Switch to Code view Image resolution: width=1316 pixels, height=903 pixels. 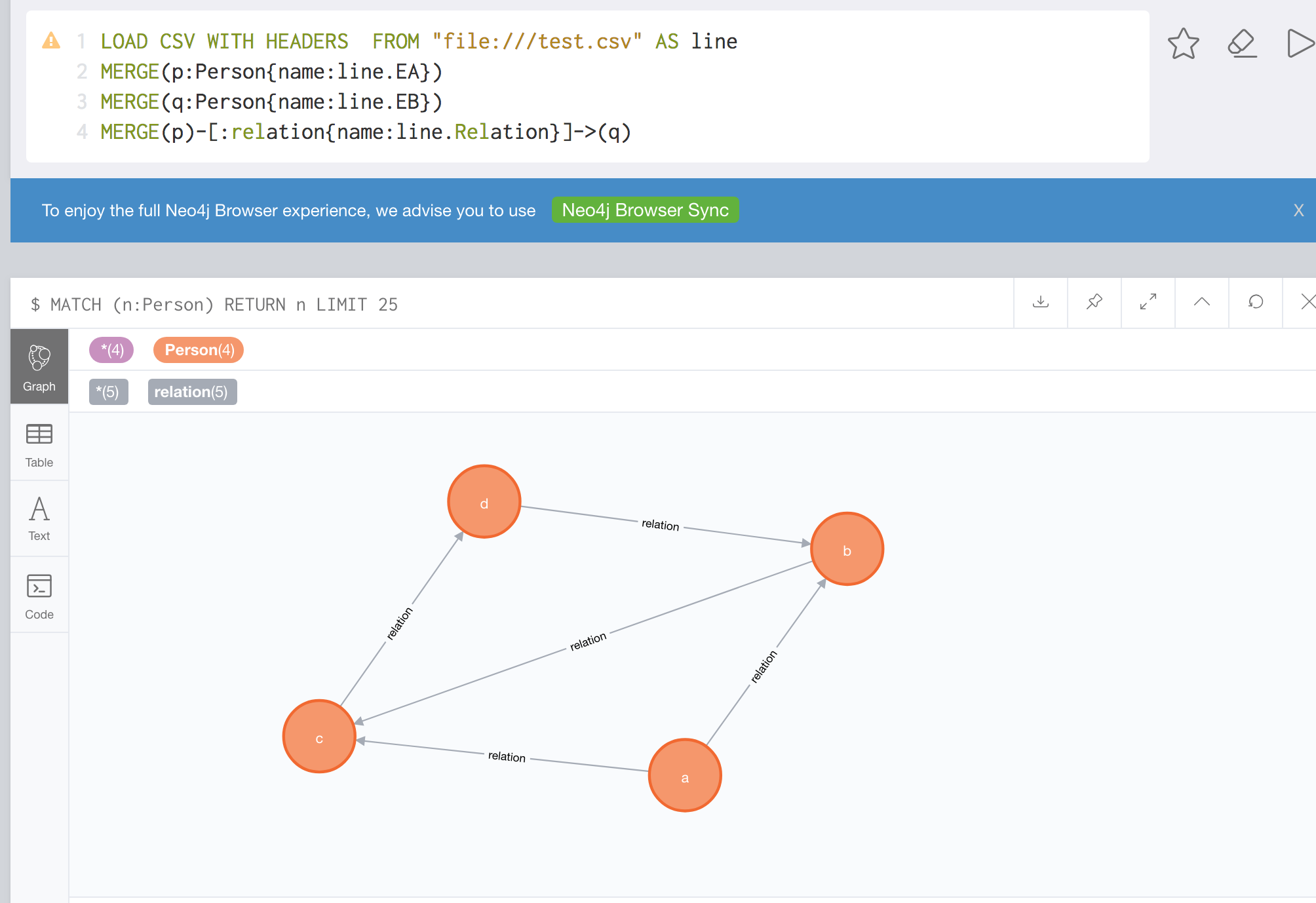click(x=39, y=596)
